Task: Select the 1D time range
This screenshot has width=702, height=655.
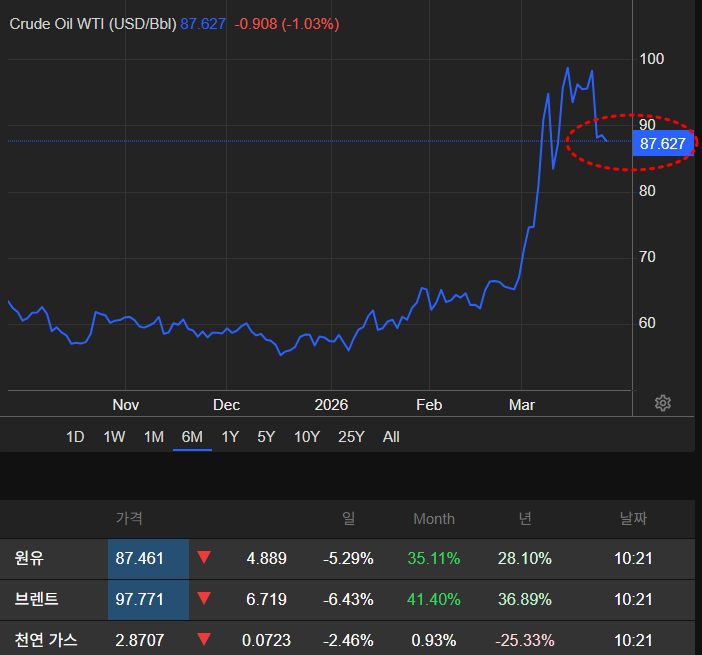Action: pyautogui.click(x=75, y=437)
